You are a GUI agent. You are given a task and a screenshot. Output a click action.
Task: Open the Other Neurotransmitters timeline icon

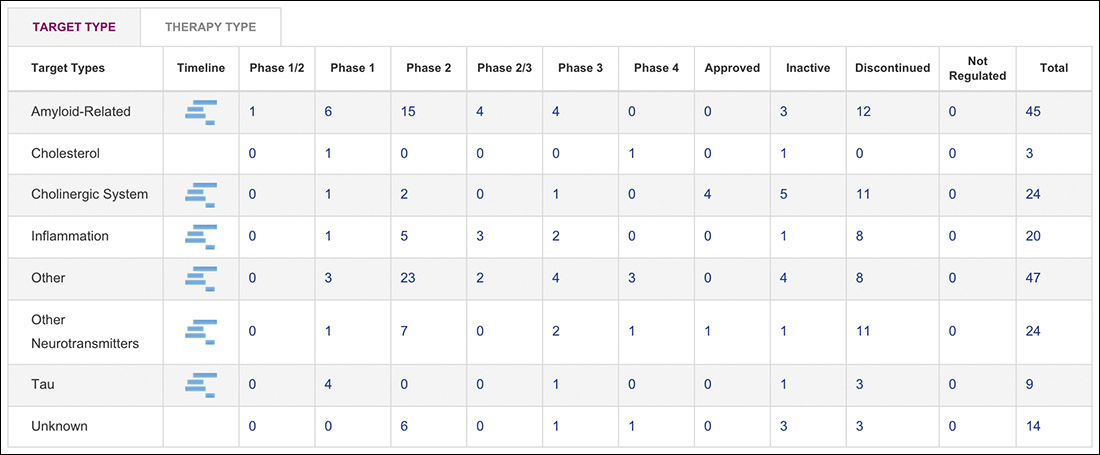(x=201, y=331)
